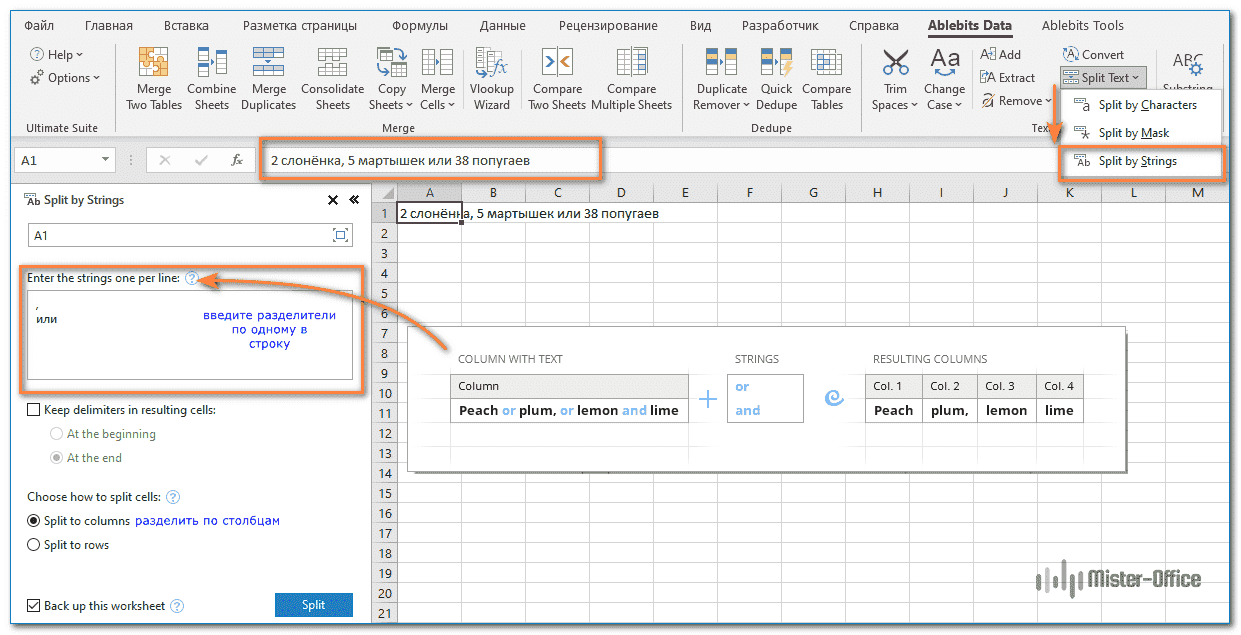Open the Trim Spaces dropdown
Image resolution: width=1241 pixels, height=635 pixels.
click(x=895, y=80)
